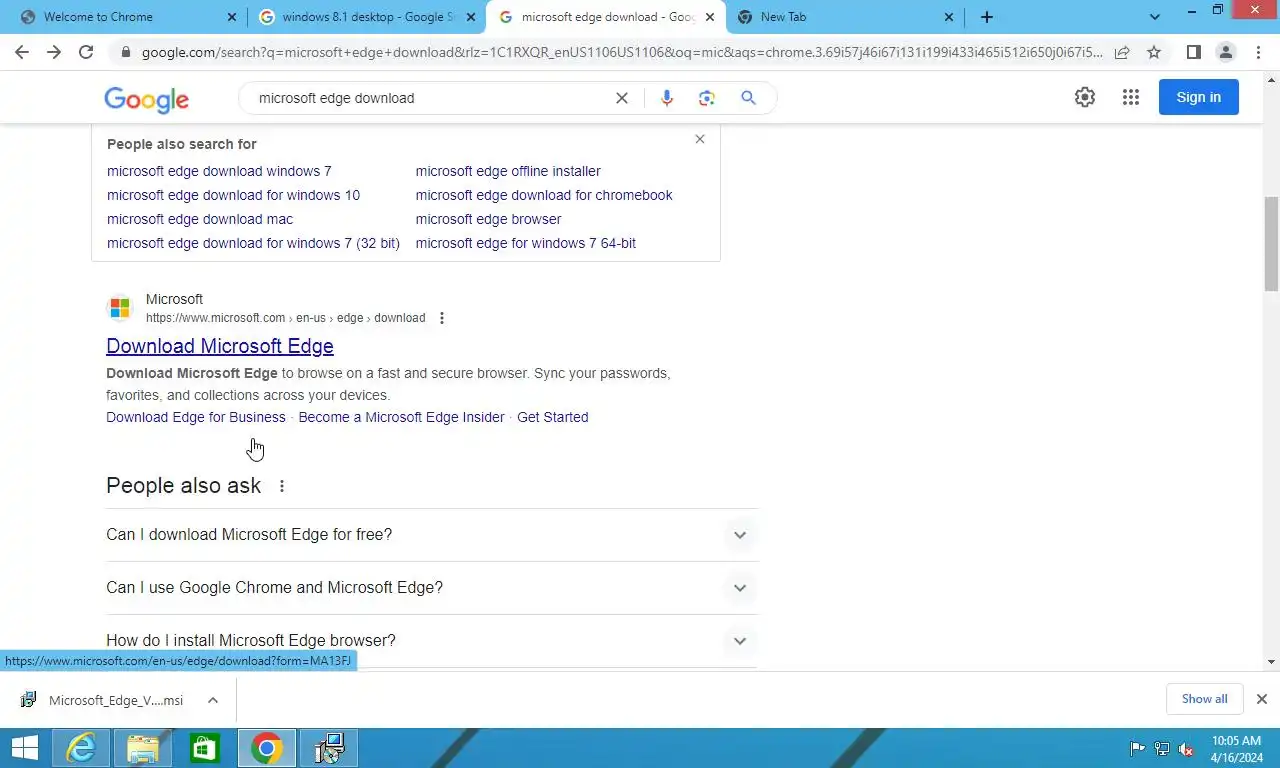Open download item options chevron
Image resolution: width=1280 pixels, height=768 pixels.
click(213, 700)
